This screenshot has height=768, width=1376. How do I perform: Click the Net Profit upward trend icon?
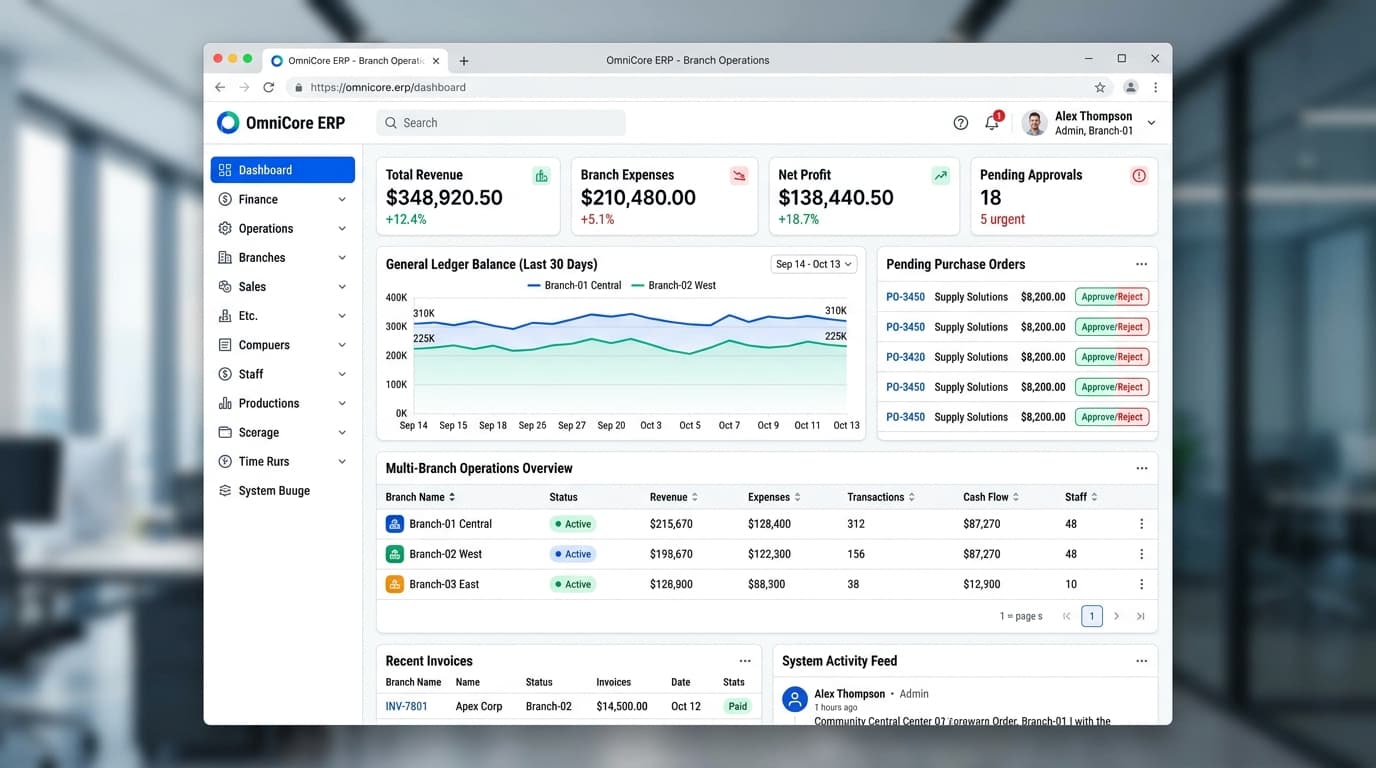pyautogui.click(x=940, y=176)
